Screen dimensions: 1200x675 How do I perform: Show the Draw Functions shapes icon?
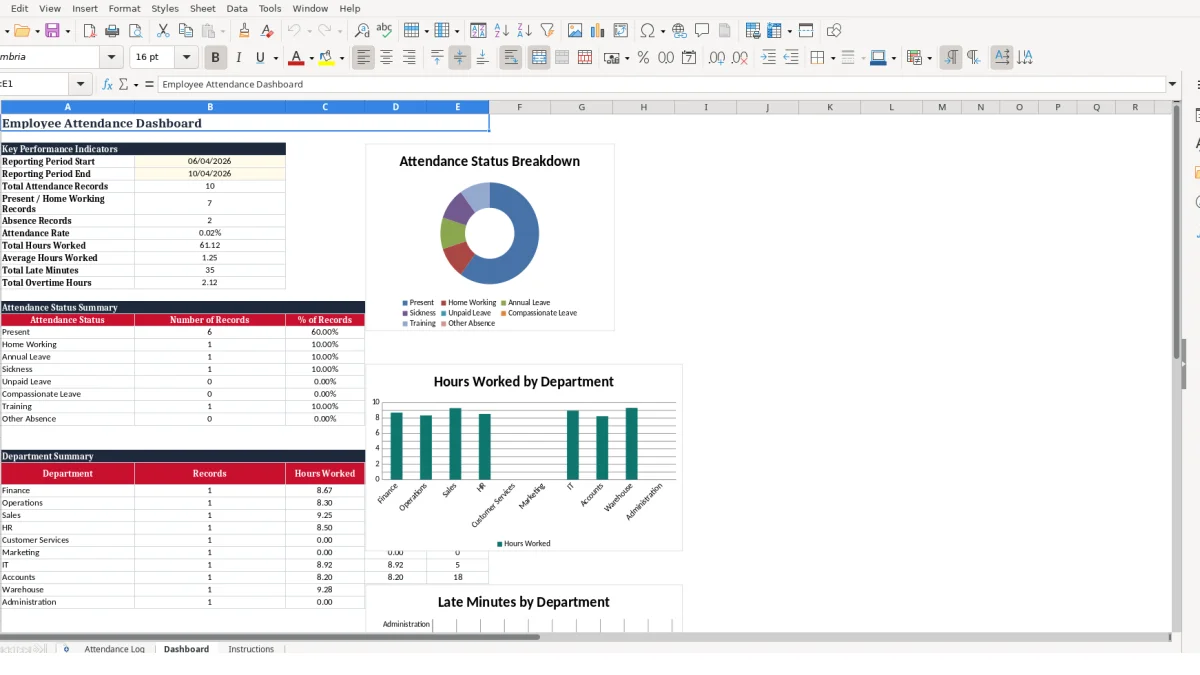(834, 31)
